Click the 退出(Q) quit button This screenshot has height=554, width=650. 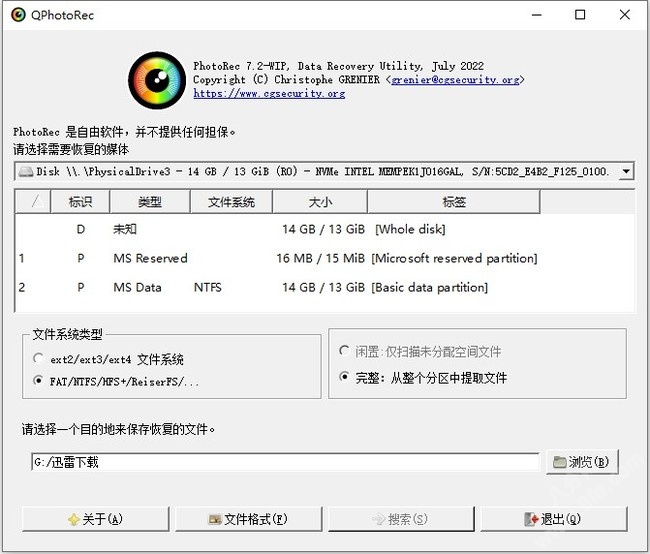click(x=554, y=519)
